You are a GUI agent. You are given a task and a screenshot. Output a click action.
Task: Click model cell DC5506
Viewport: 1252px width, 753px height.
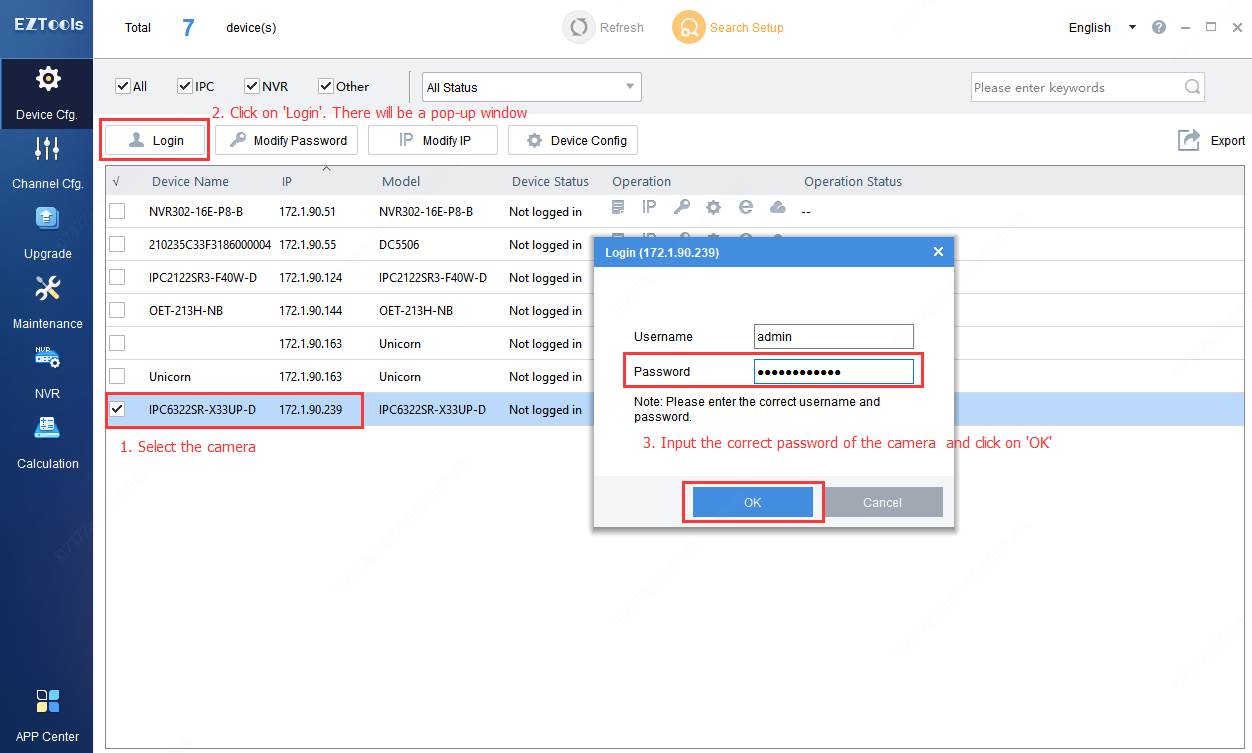[400, 244]
